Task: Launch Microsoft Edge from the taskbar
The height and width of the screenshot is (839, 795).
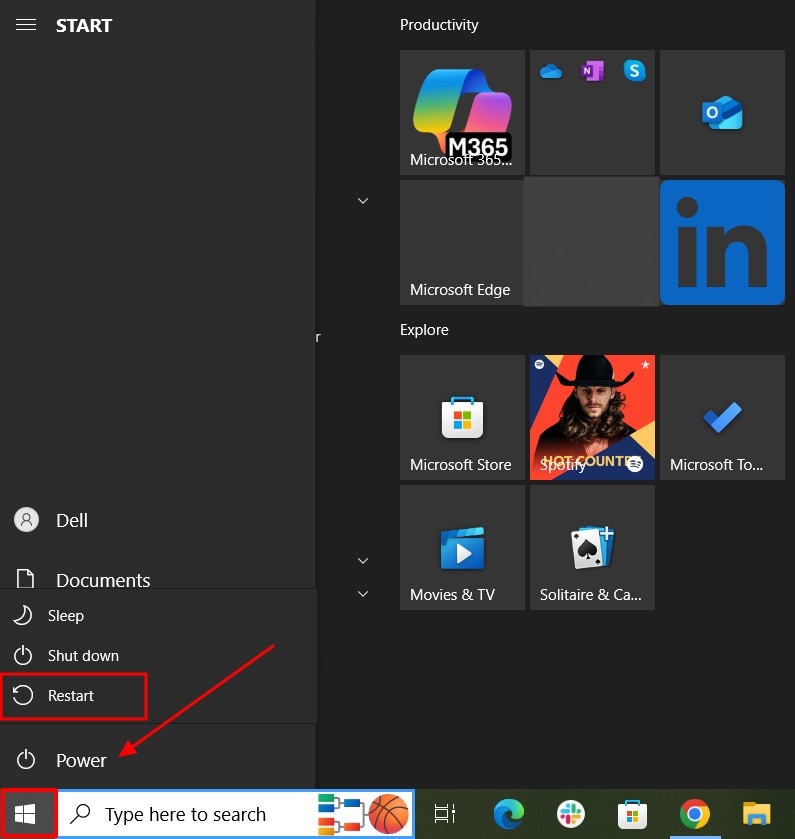Action: 509,814
